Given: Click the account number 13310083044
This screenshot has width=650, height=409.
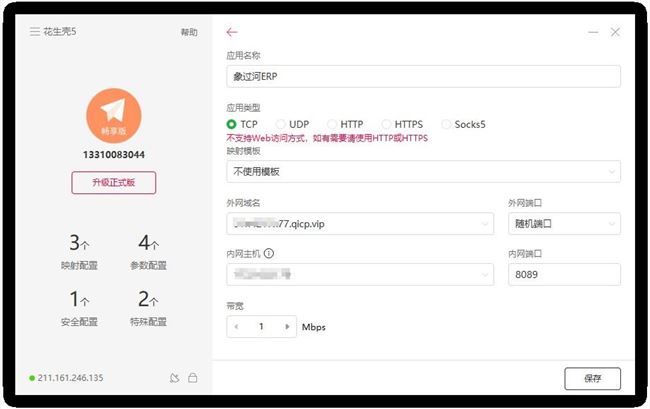Looking at the screenshot, I should point(114,155).
